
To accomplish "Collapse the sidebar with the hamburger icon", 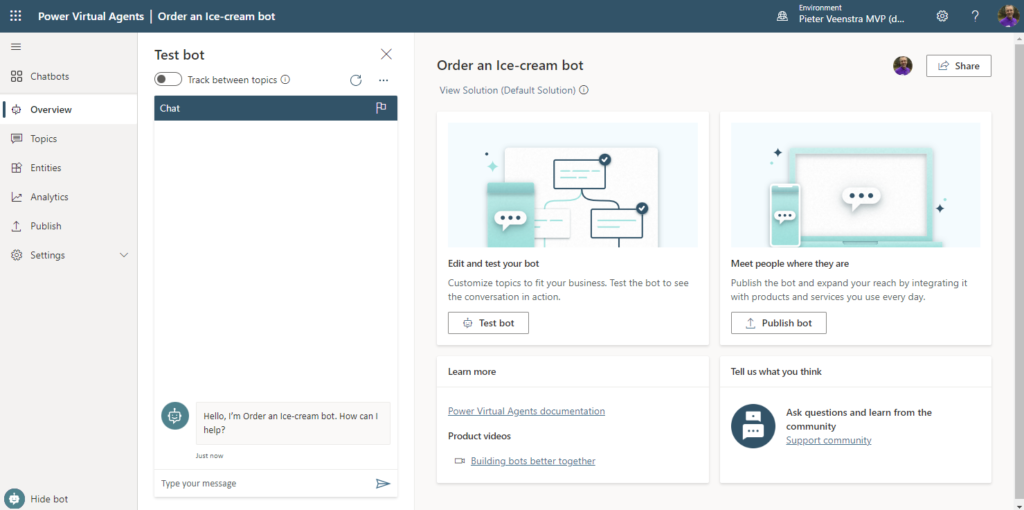I will coord(16,46).
